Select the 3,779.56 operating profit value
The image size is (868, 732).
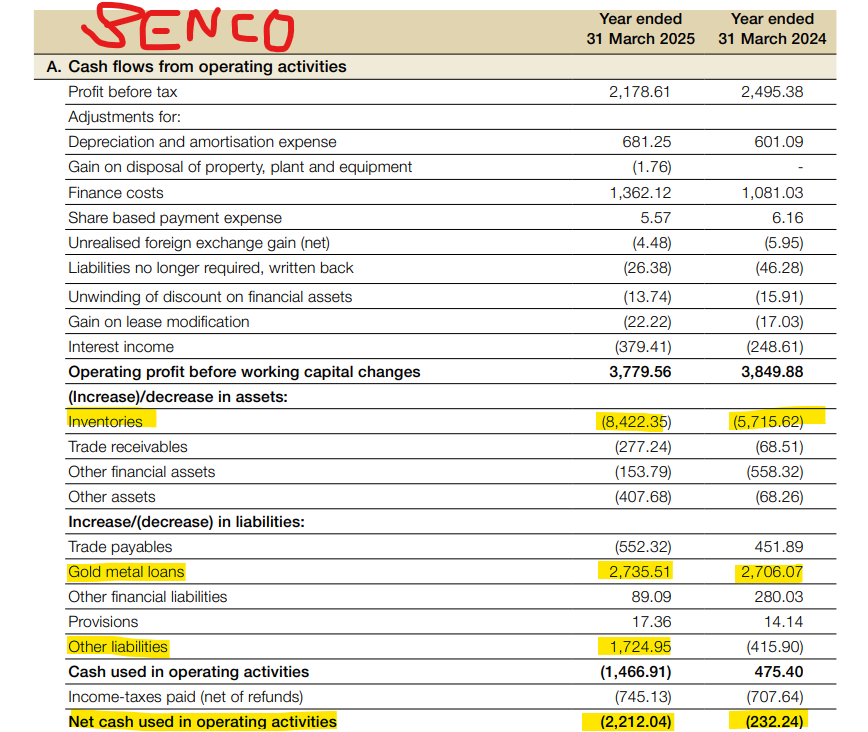pos(640,372)
